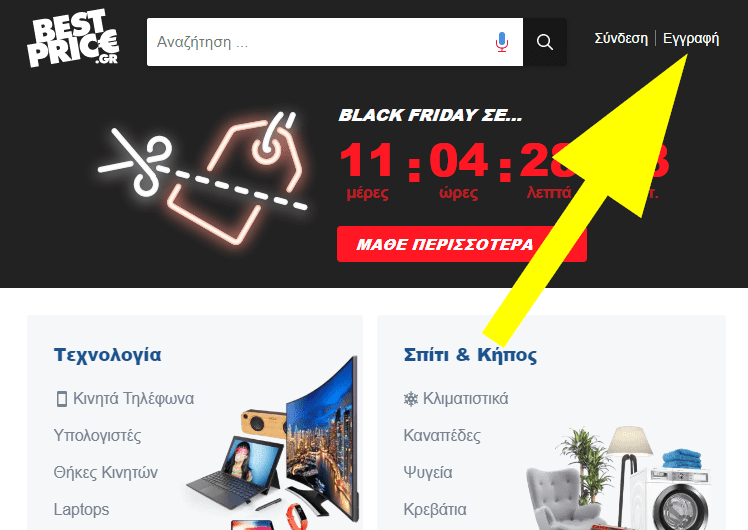
Task: Open the Ψυγεία category link
Action: tap(428, 472)
